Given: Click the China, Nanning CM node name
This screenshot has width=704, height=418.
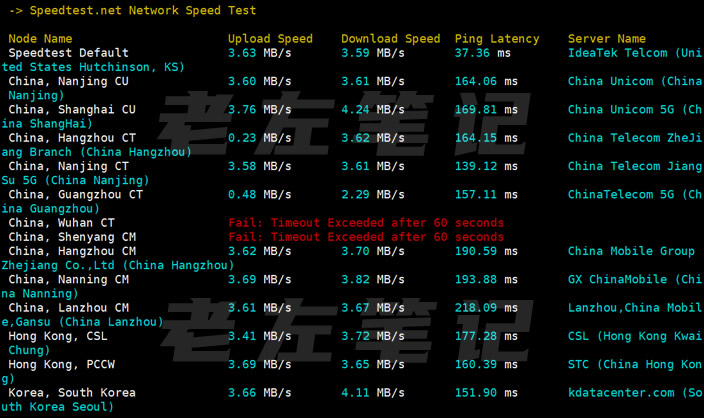Looking at the screenshot, I should coord(68,279).
